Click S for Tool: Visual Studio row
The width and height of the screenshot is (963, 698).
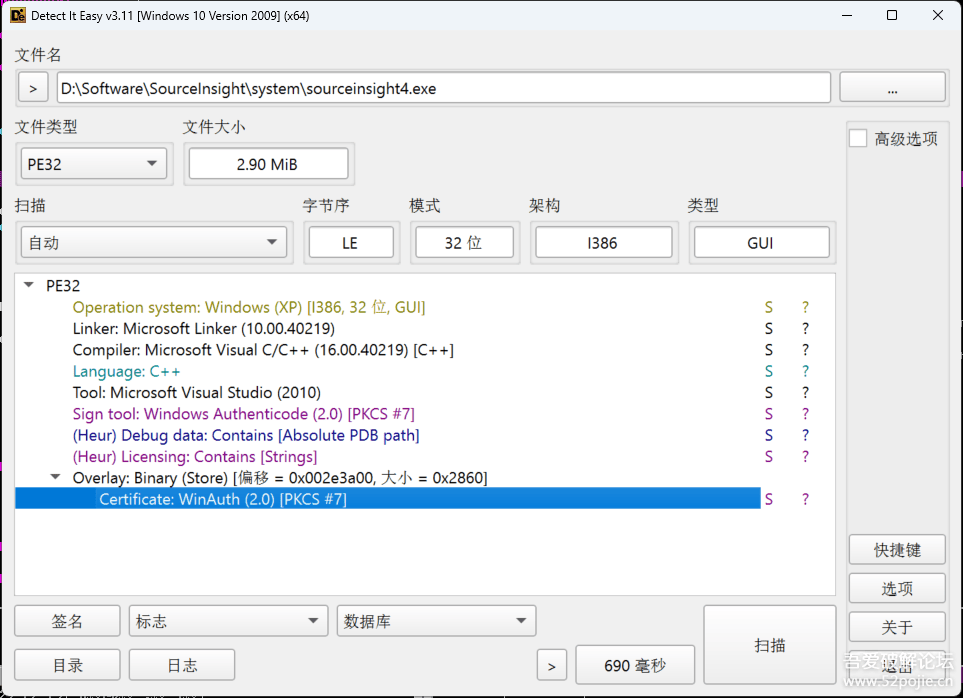pyautogui.click(x=769, y=392)
